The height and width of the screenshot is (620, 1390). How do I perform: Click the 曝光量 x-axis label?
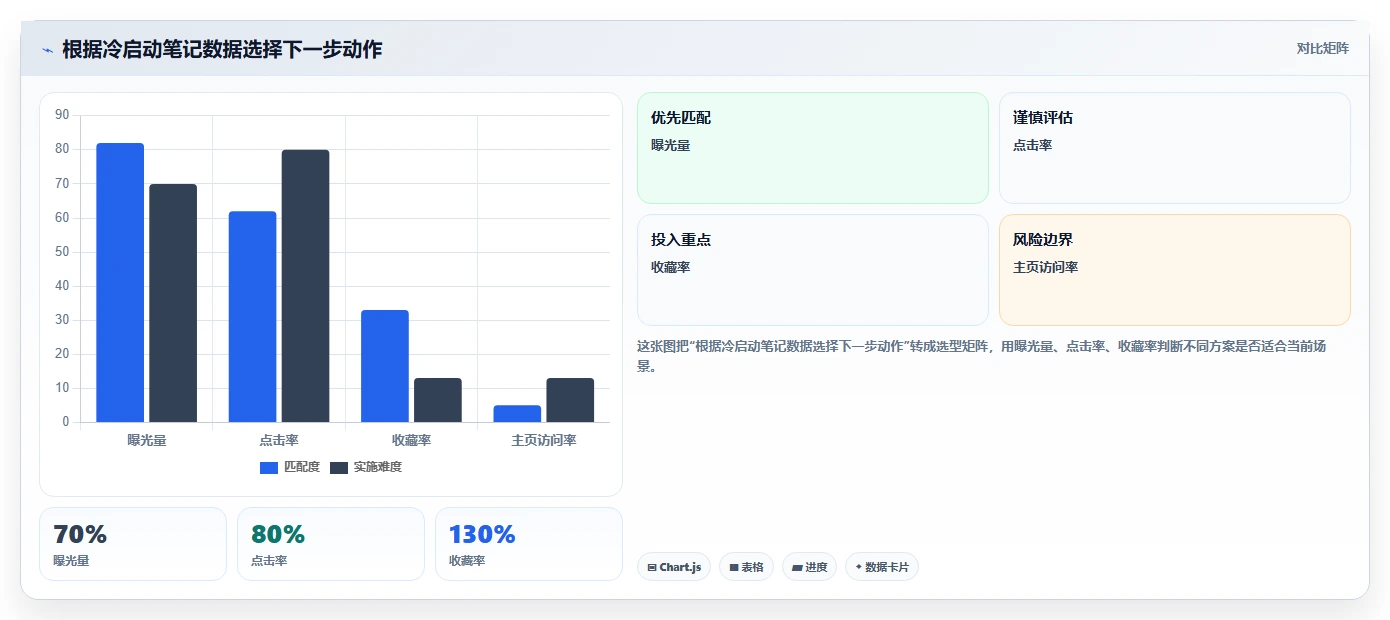(x=147, y=440)
